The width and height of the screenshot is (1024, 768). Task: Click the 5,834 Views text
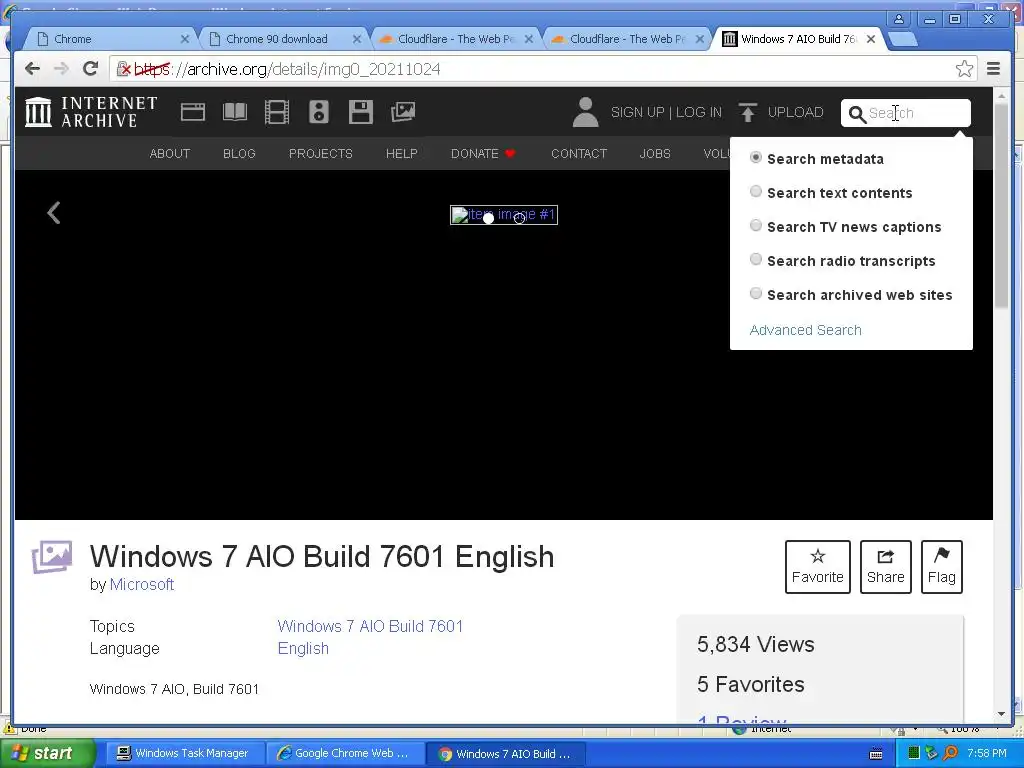point(756,645)
